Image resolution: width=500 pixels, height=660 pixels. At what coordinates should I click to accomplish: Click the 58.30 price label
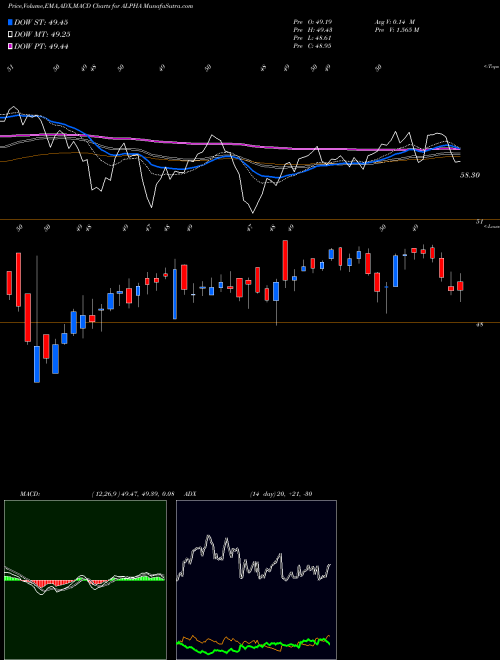(470, 175)
